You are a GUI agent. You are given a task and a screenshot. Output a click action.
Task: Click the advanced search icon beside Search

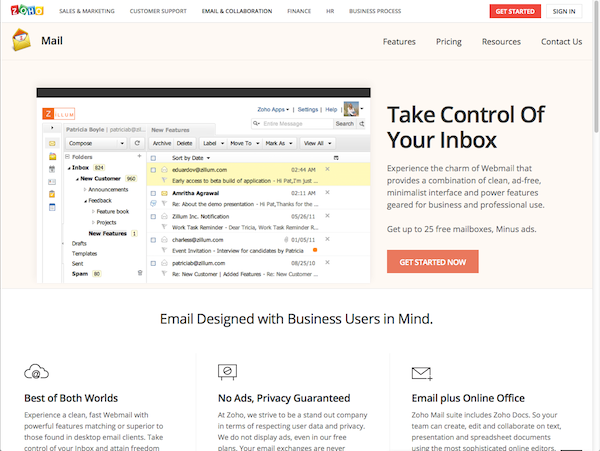362,124
